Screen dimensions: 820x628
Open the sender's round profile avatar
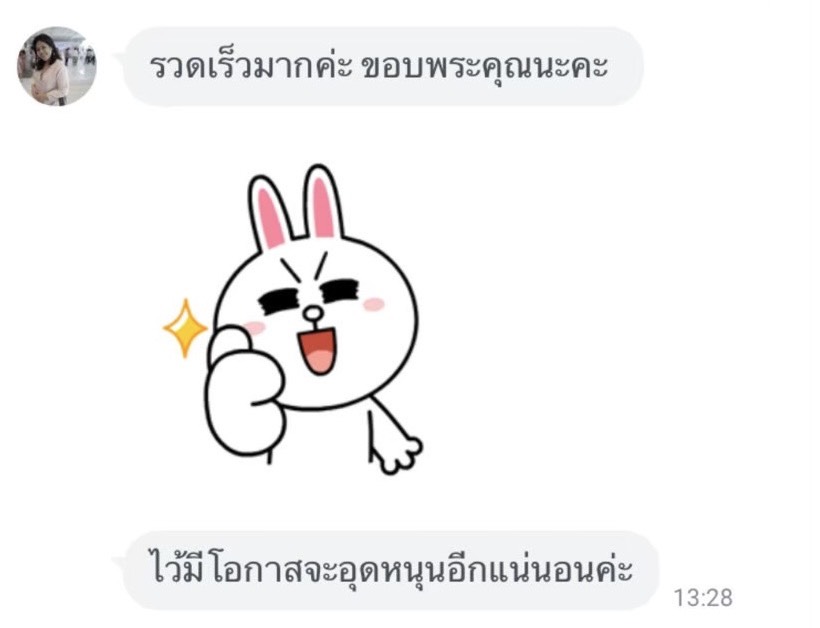(x=56, y=66)
